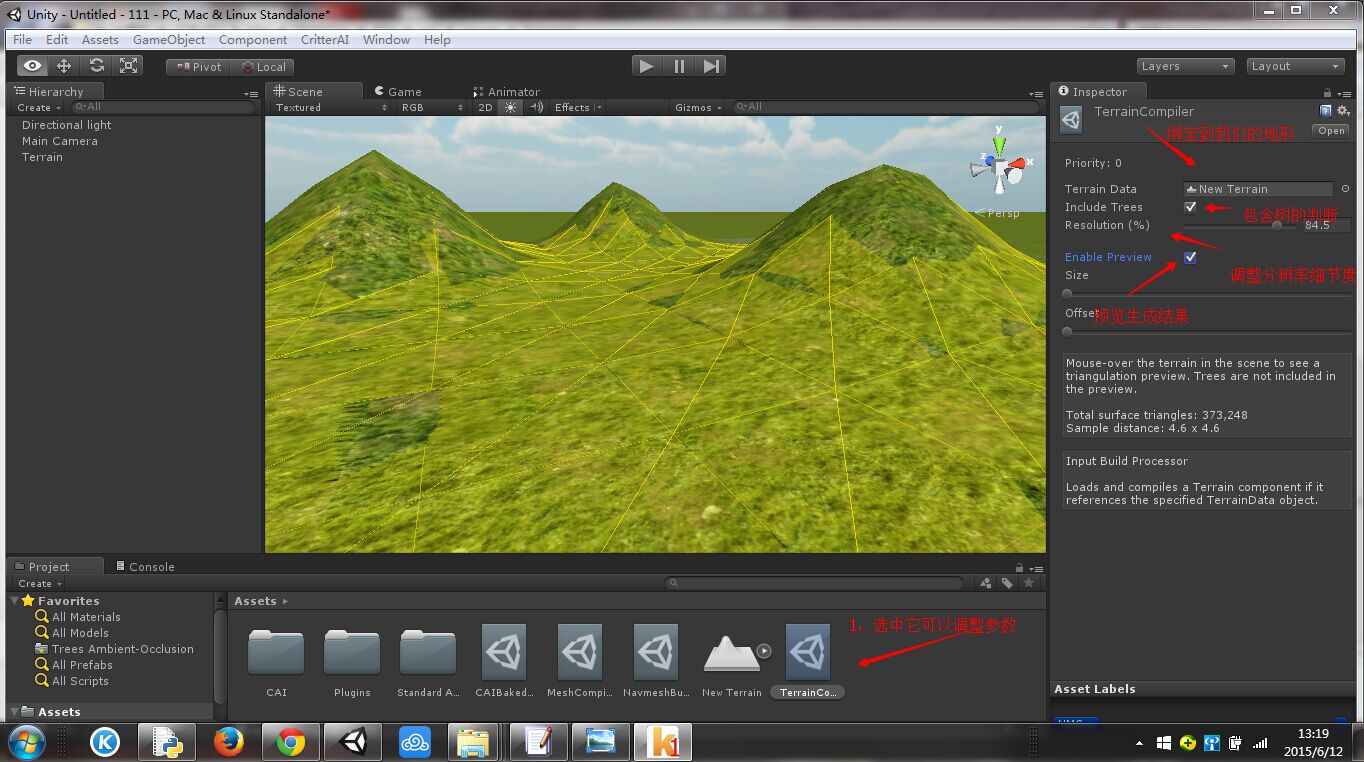Image resolution: width=1364 pixels, height=762 pixels.
Task: Disable the Enable Preview checkbox
Action: point(1190,257)
